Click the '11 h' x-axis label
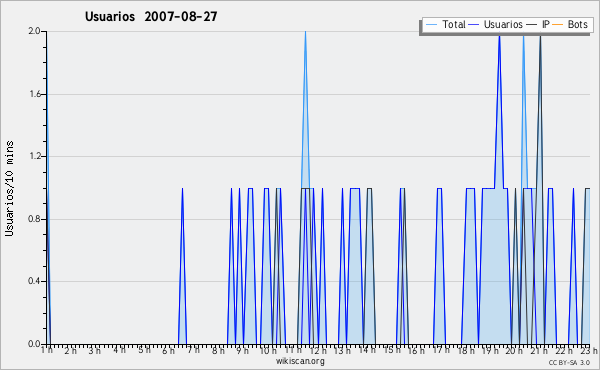The width and height of the screenshot is (600, 370). point(293,350)
